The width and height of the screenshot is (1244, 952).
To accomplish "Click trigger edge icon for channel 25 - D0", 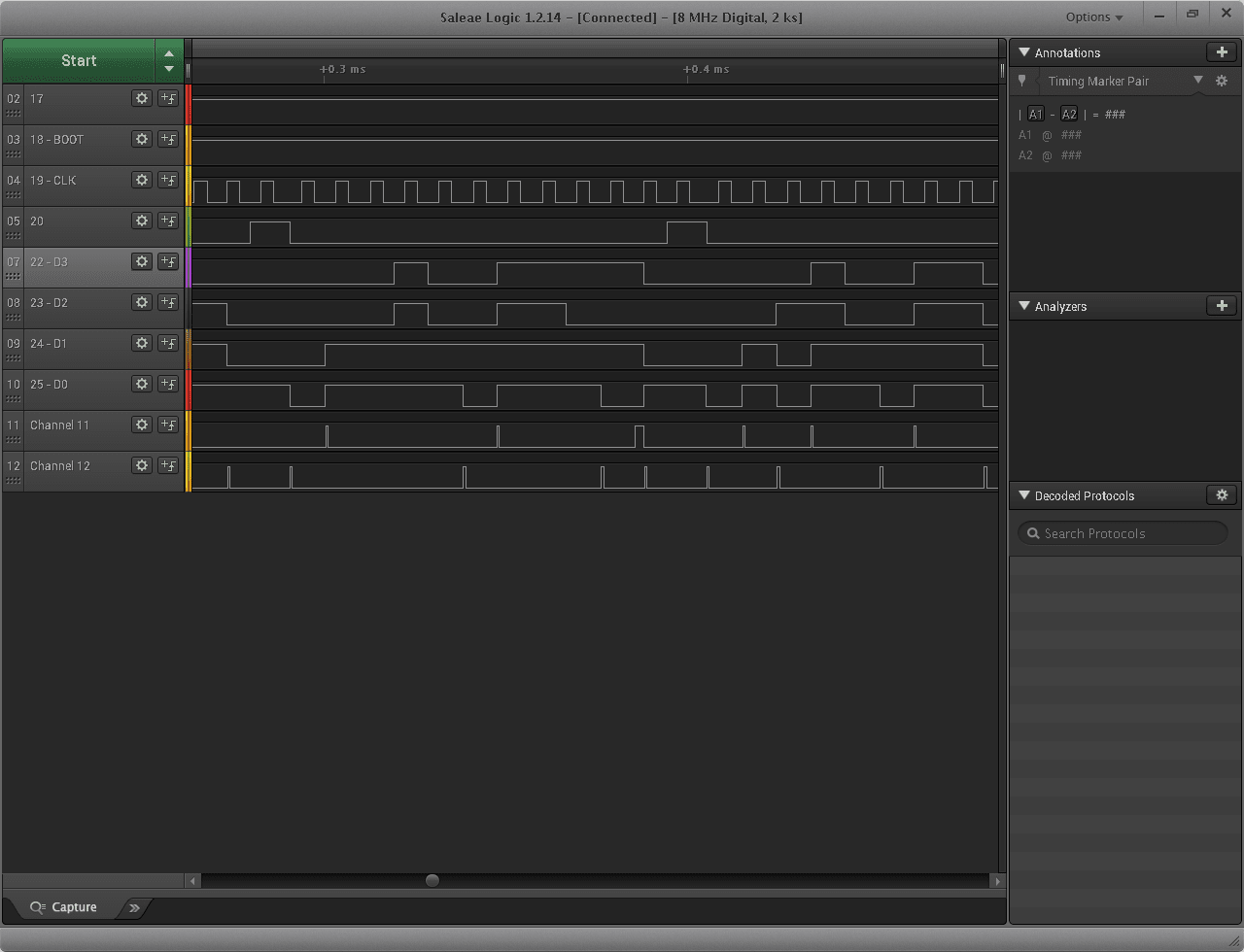I will tap(168, 384).
